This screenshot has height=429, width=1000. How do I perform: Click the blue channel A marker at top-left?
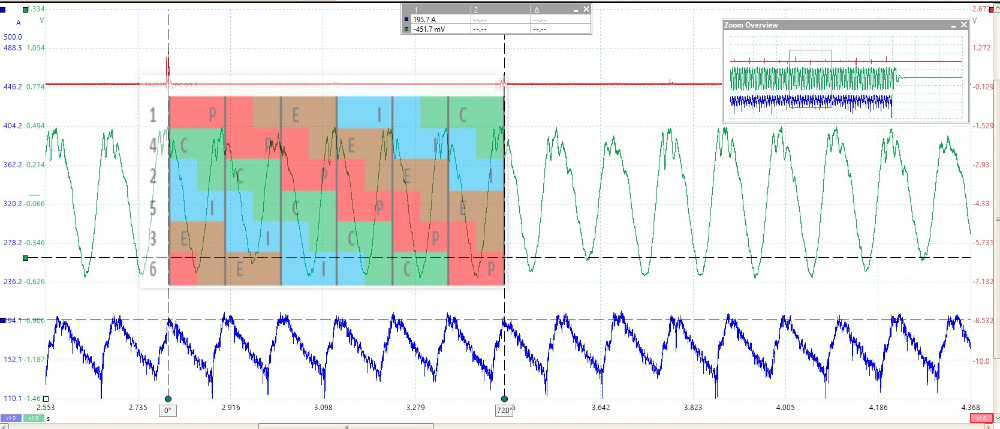5,10
